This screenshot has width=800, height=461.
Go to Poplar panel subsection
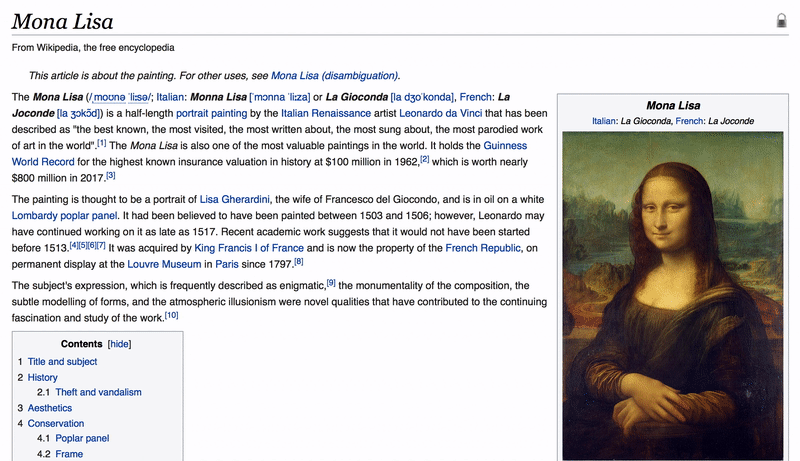tap(82, 438)
